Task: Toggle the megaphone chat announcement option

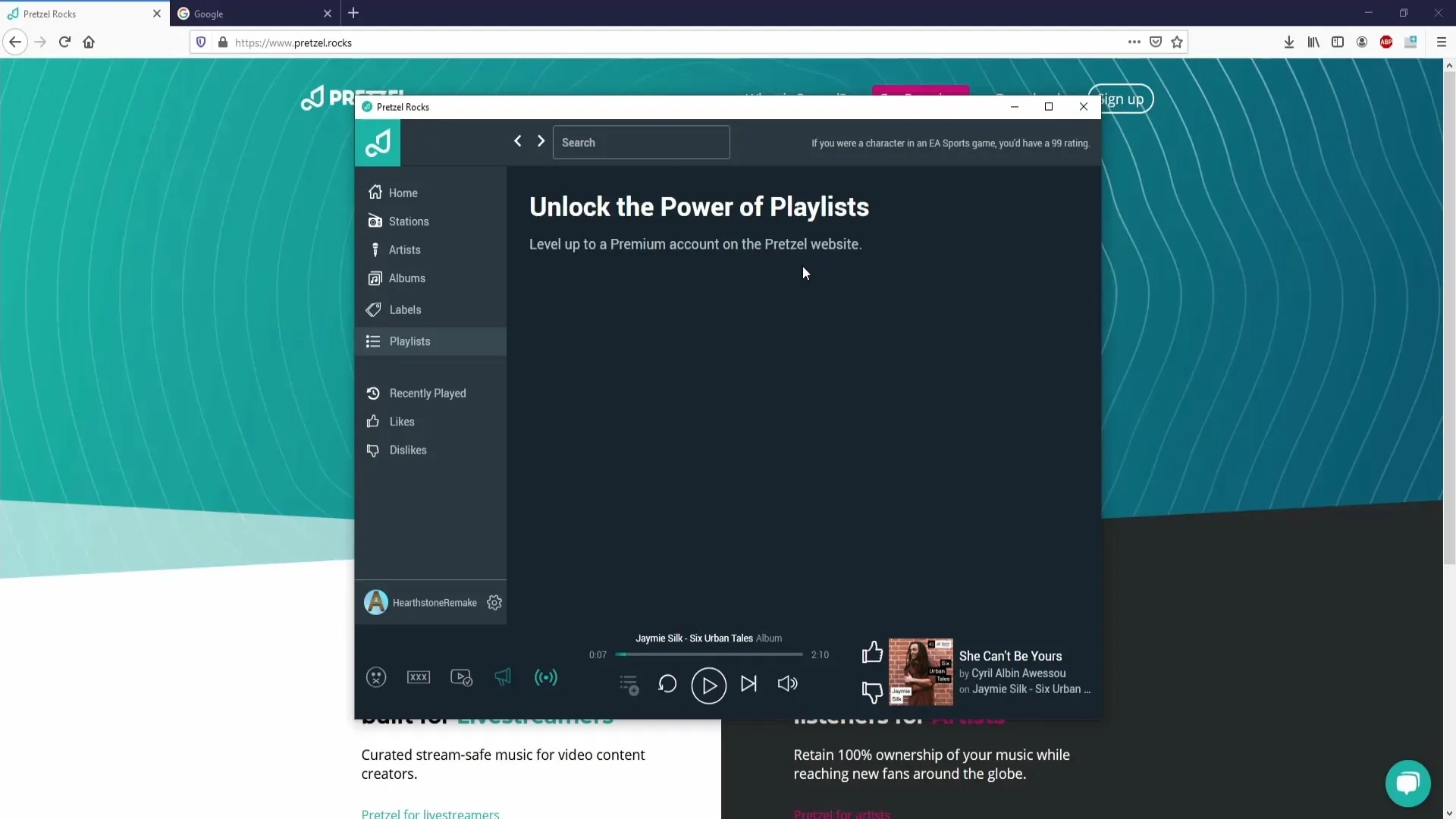Action: [x=503, y=676]
